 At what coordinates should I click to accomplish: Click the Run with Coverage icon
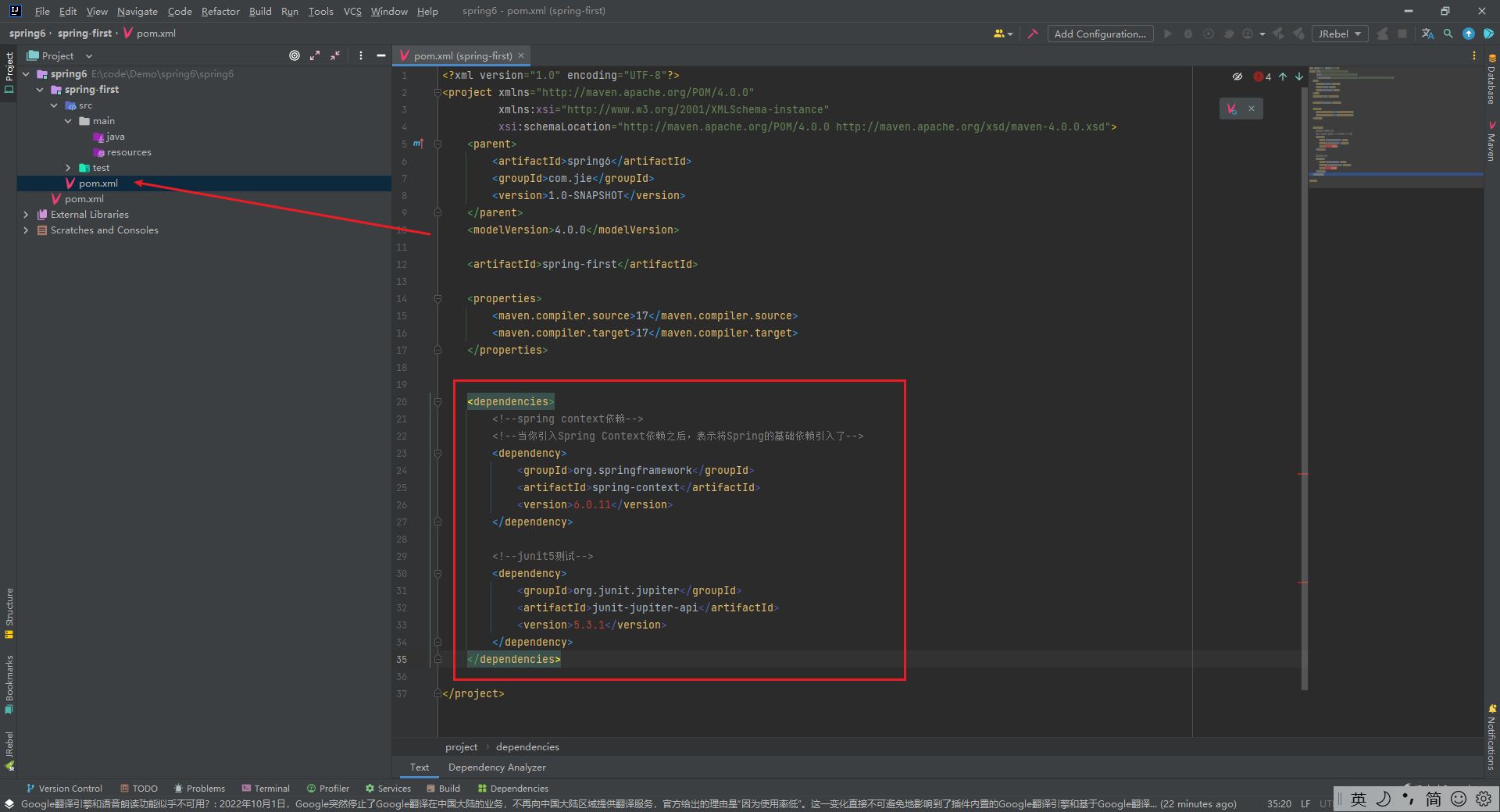(1209, 34)
